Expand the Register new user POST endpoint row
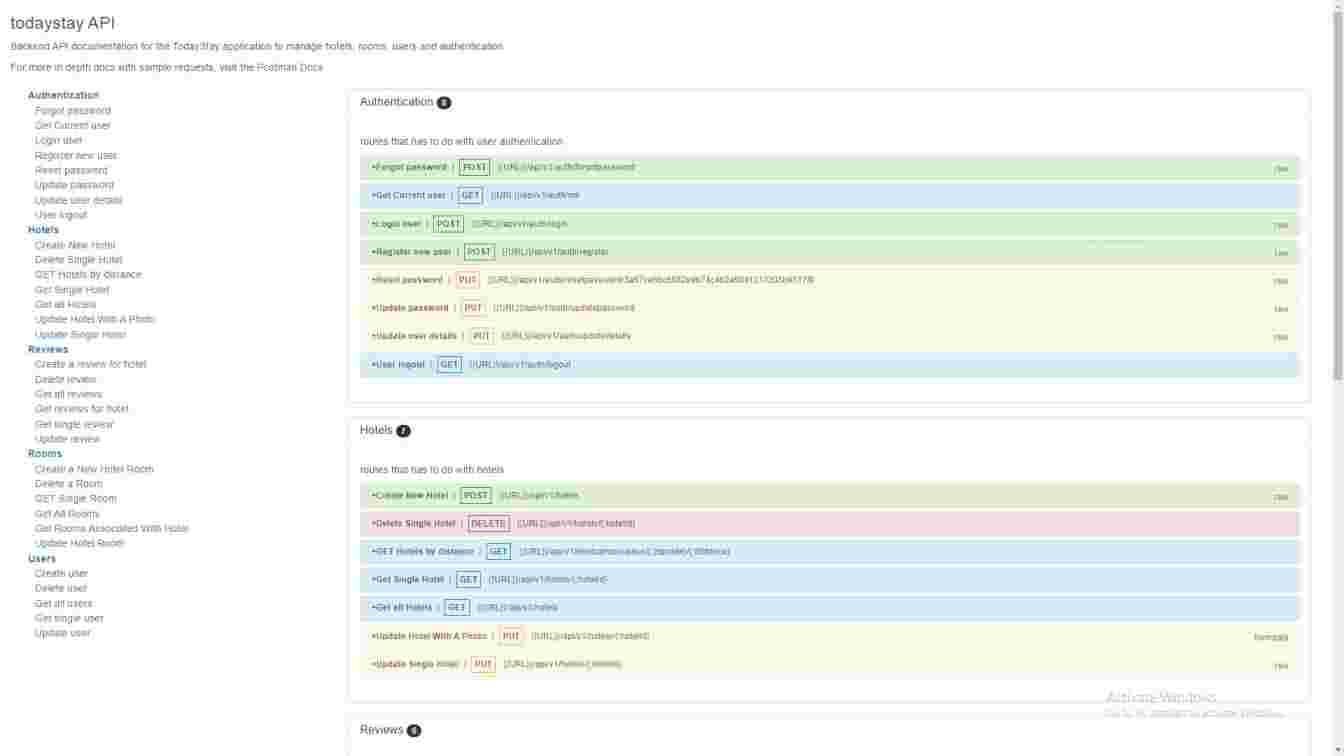The height and width of the screenshot is (756, 1344). pos(829,252)
